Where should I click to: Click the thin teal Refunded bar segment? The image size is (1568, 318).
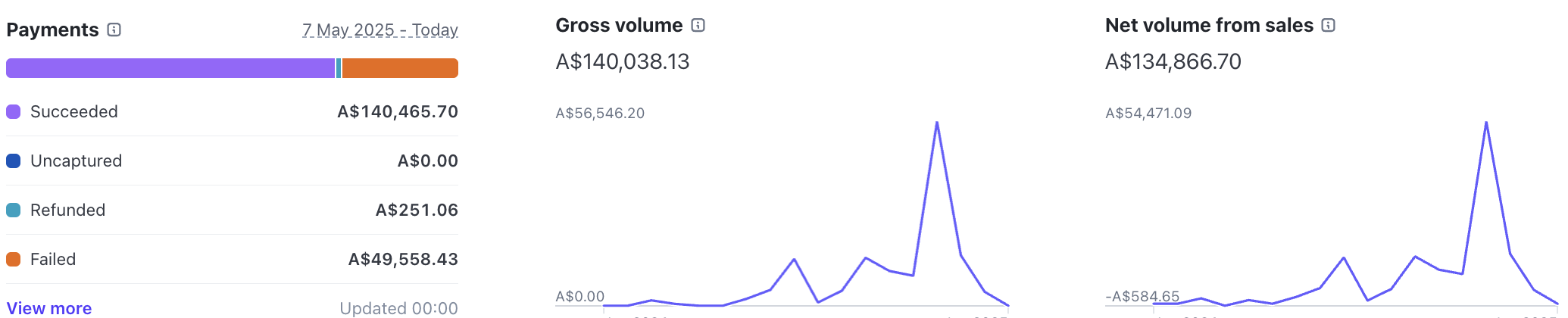339,68
